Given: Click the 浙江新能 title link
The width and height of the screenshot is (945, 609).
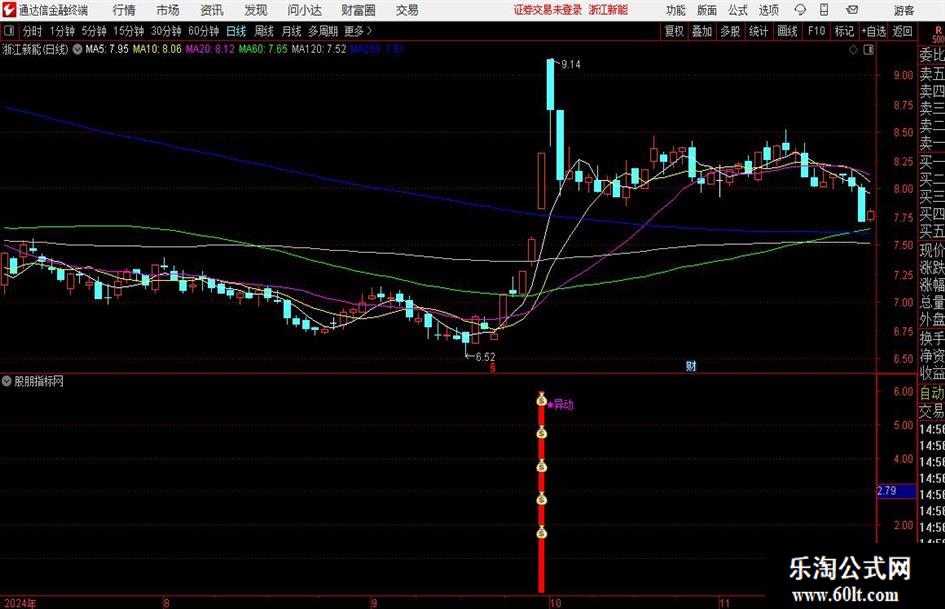Looking at the screenshot, I should (608, 10).
